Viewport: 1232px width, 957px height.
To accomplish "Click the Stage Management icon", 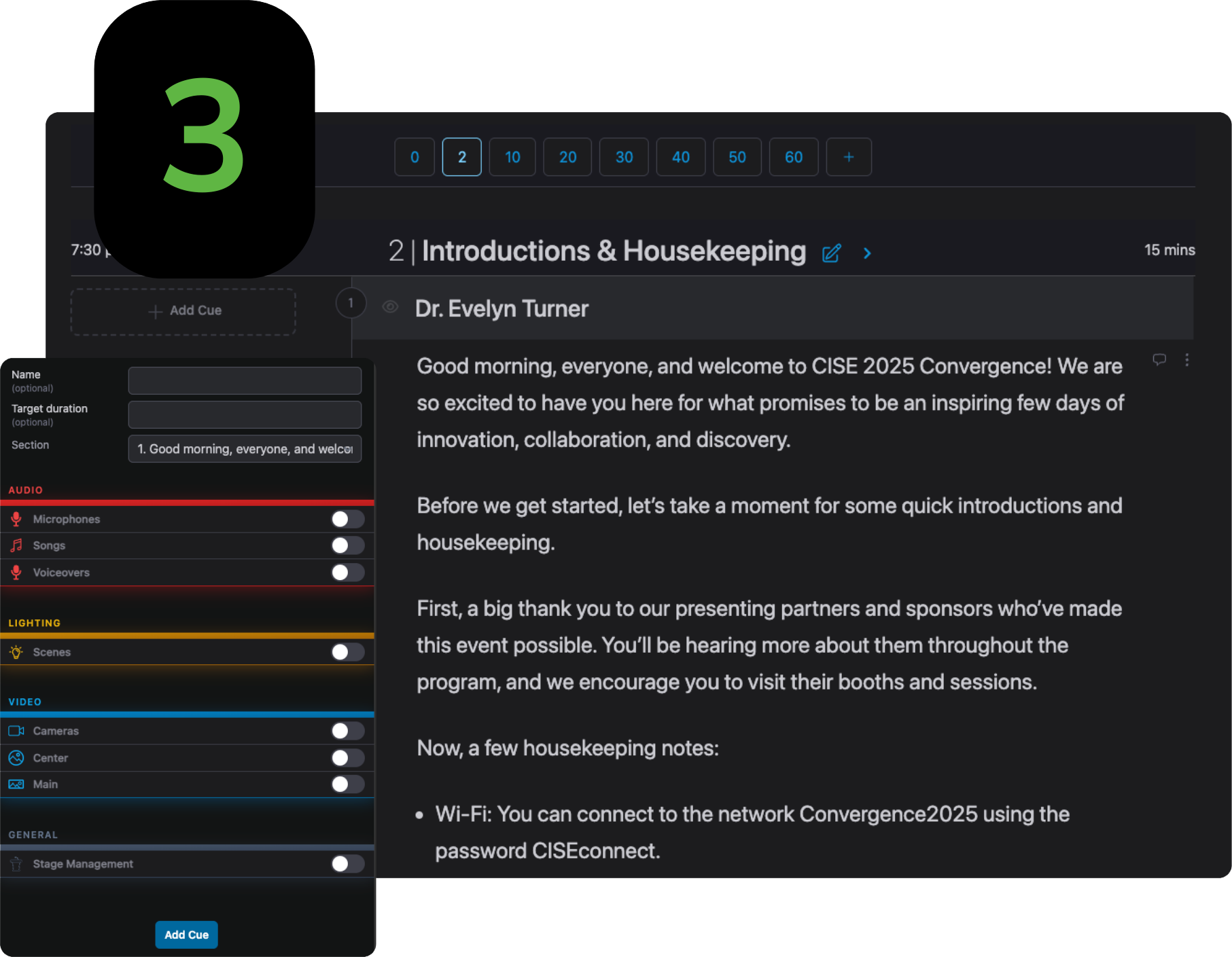I will (16, 864).
